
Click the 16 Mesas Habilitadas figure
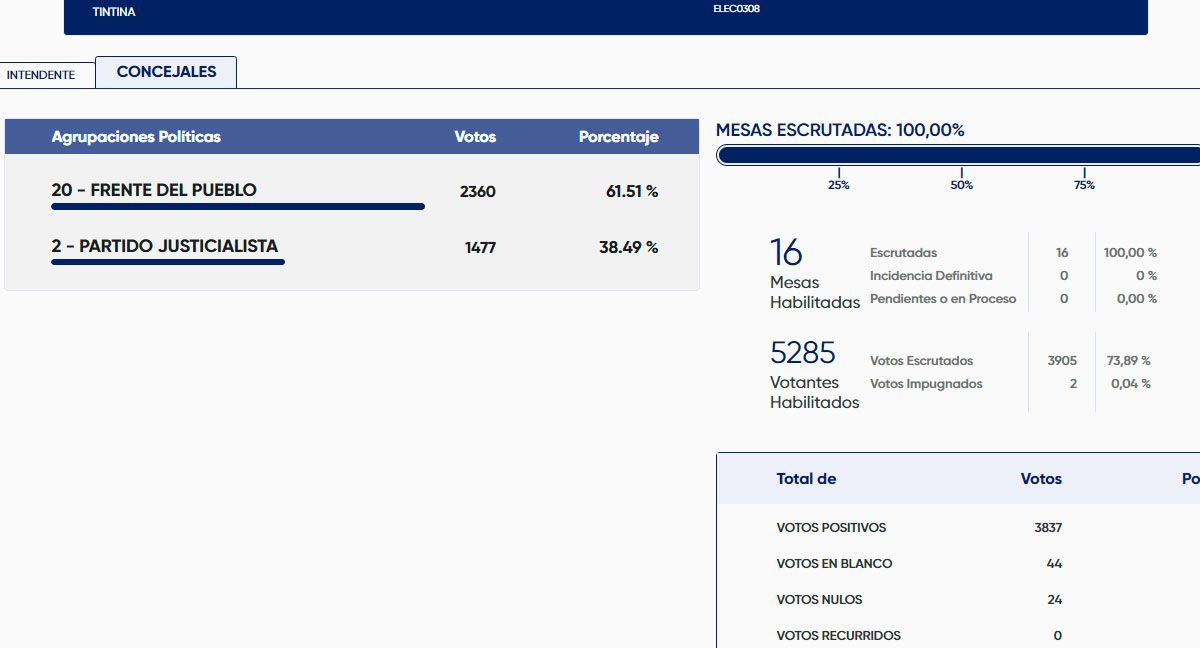(x=786, y=253)
